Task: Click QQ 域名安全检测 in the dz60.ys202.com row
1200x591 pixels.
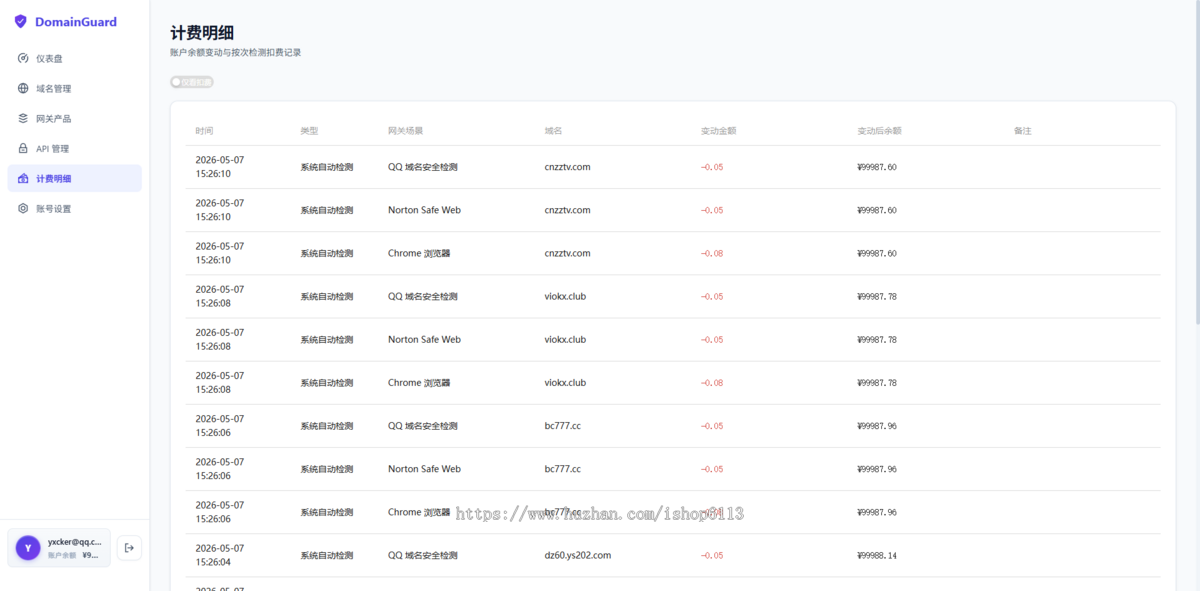Action: pyautogui.click(x=423, y=554)
